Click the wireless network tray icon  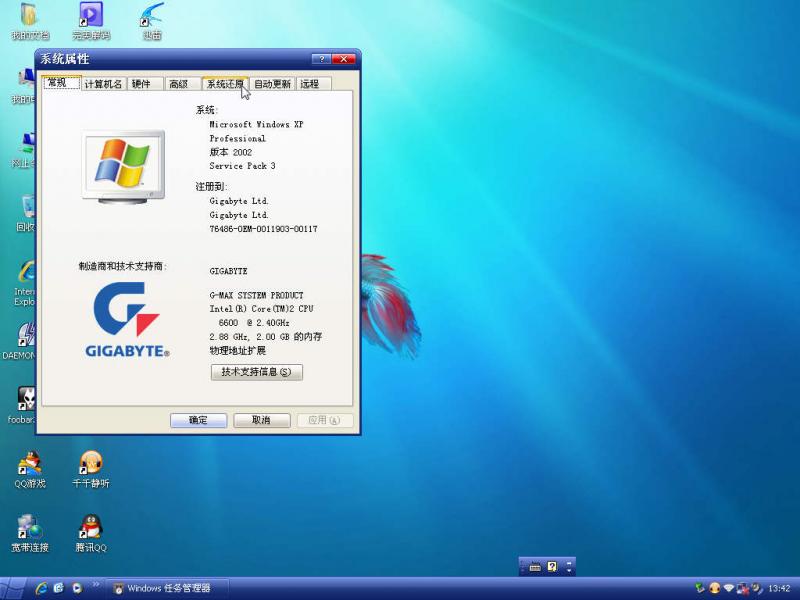coord(729,588)
